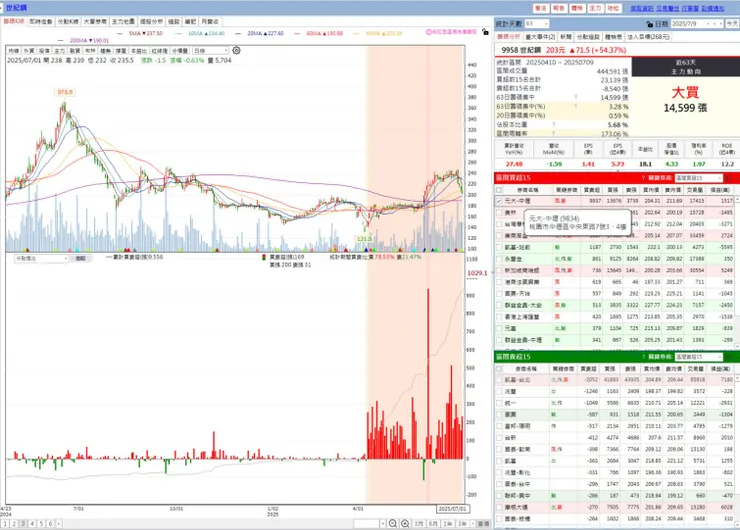This screenshot has height=530, width=740.
Task: Open 關鍵券商 dropdown in red buy header
Action: (698, 178)
